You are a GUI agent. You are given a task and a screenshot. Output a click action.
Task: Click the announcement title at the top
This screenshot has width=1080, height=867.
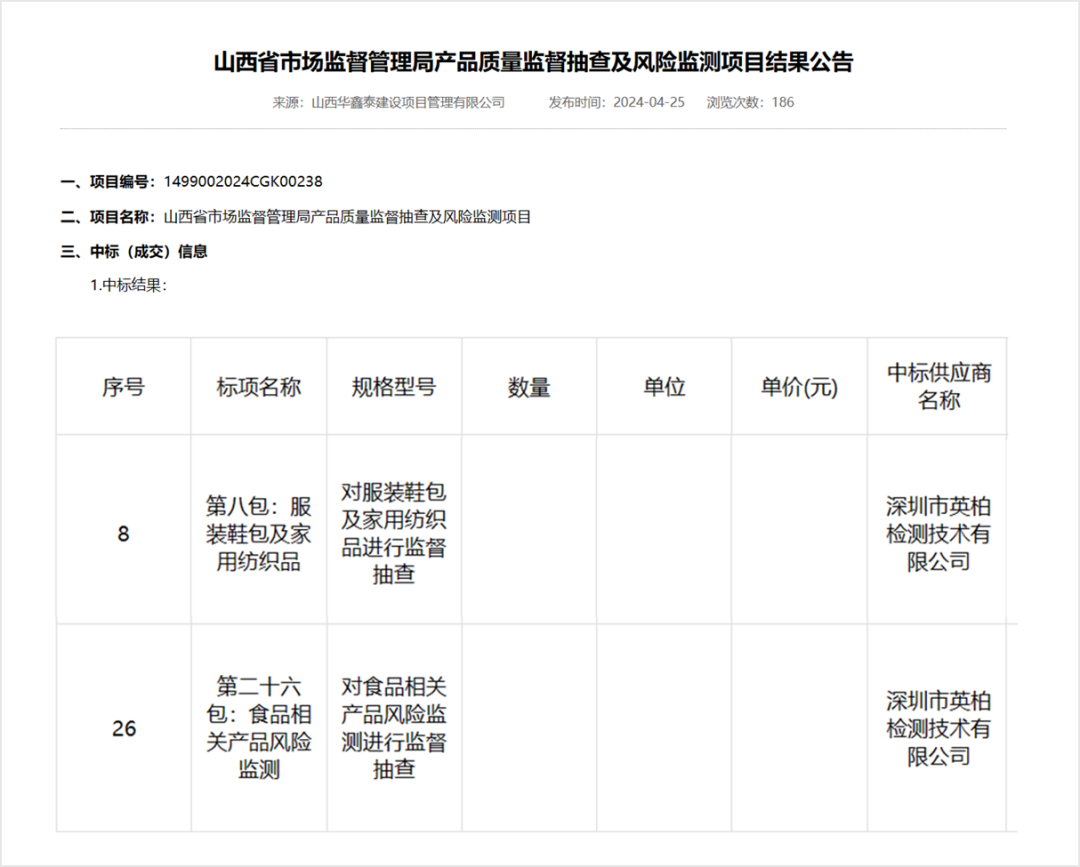pyautogui.click(x=533, y=62)
